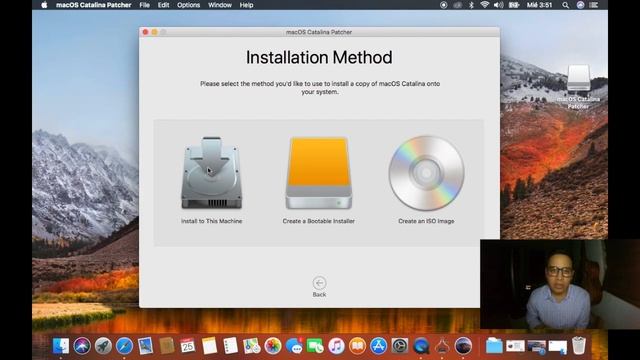Image resolution: width=640 pixels, height=360 pixels.
Task: Minimize the macOS Catalina Patcher window
Action: [154, 32]
